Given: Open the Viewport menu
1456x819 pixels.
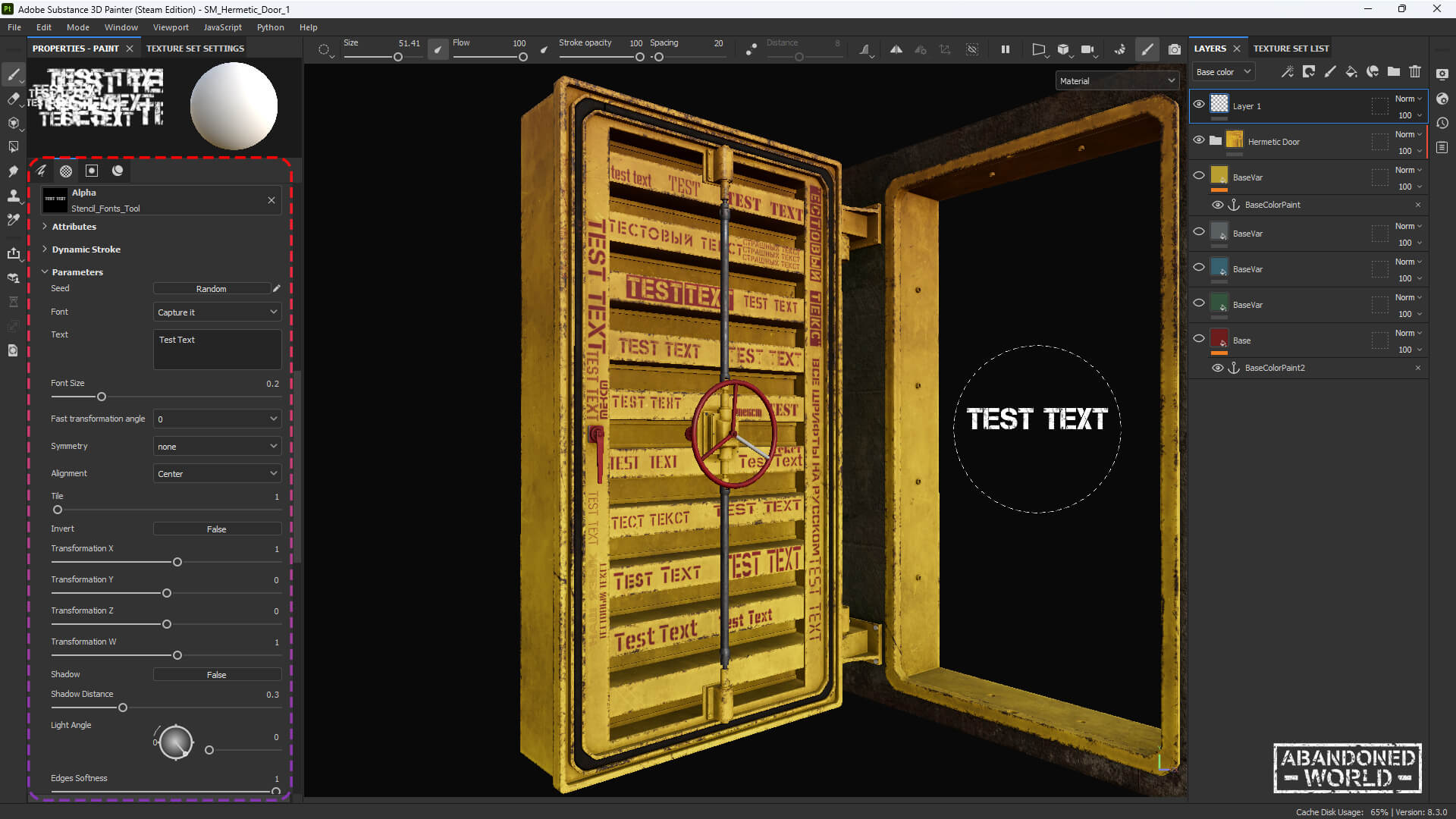Looking at the screenshot, I should click(x=171, y=27).
